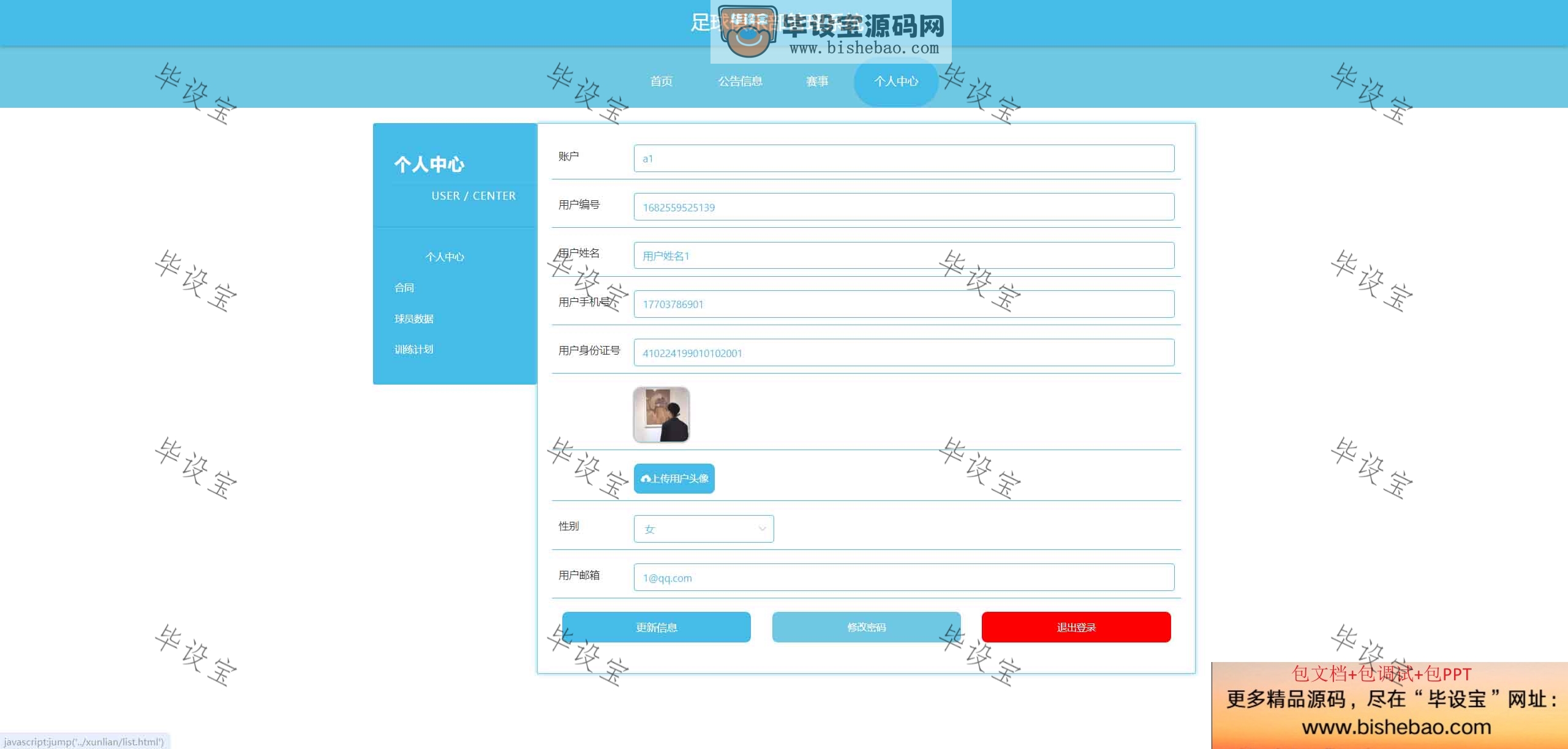Focus the 用户姓名 input field
The image size is (1568, 749).
(904, 255)
